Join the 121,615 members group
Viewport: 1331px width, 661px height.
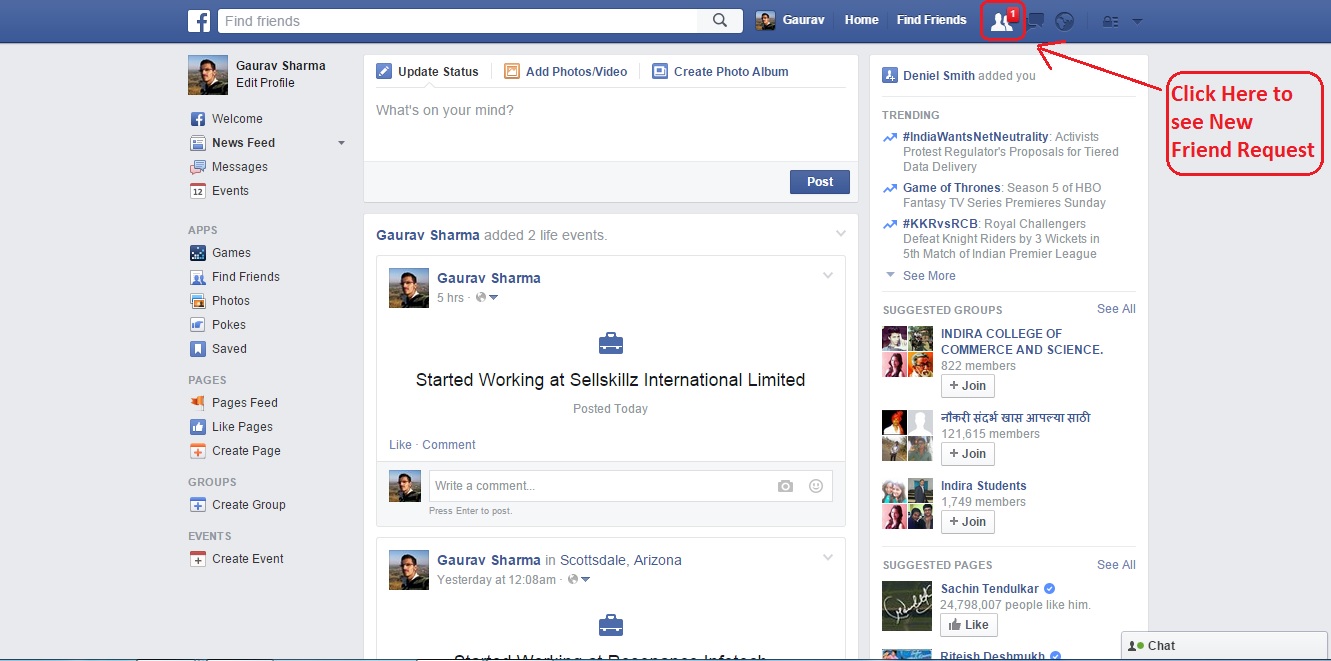pyautogui.click(x=967, y=454)
